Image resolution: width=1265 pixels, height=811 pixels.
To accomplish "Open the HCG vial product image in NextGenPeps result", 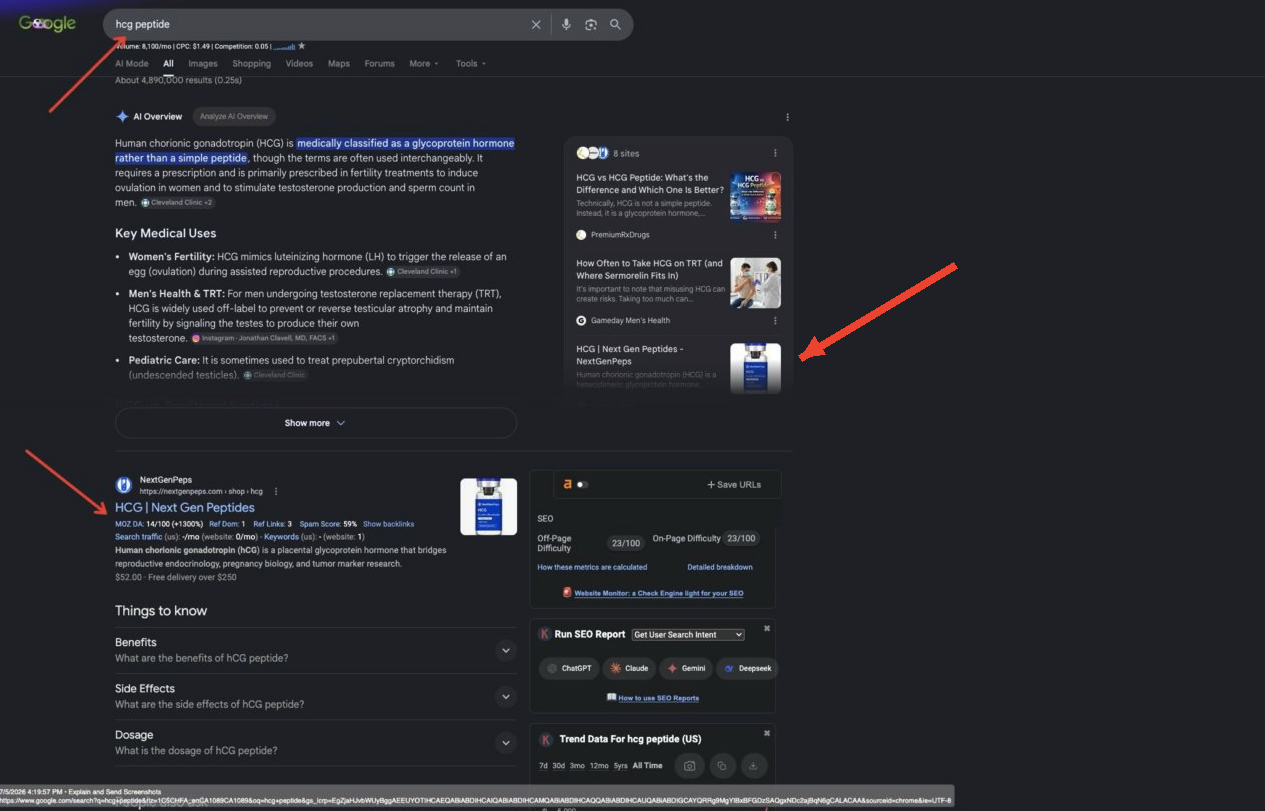I will [488, 506].
